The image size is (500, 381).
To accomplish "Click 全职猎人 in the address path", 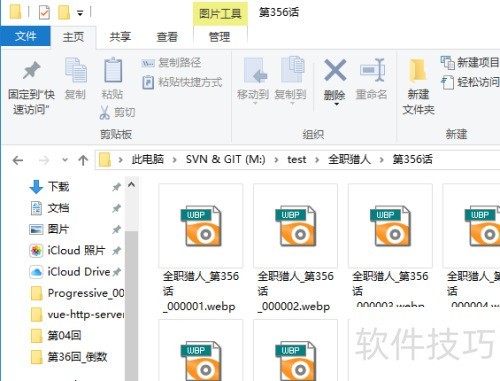I will (x=350, y=159).
